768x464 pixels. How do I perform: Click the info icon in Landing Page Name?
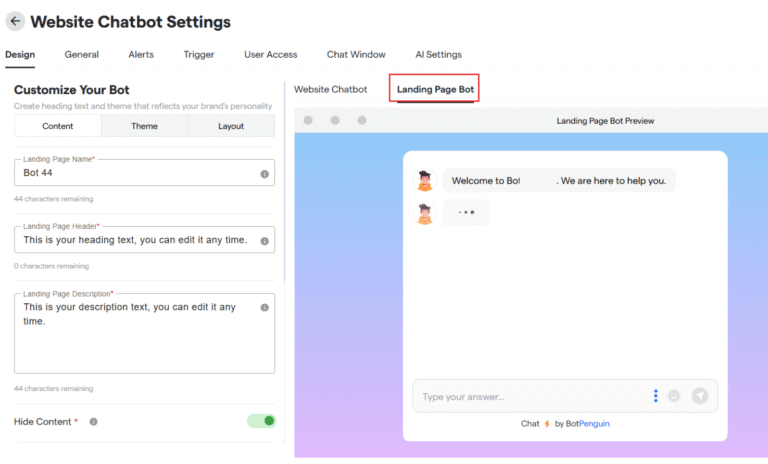pos(264,174)
